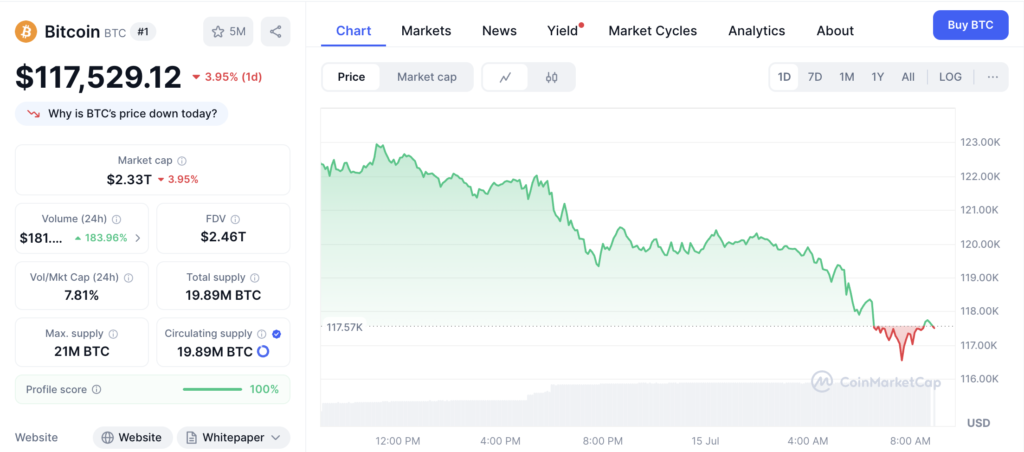The height and width of the screenshot is (452, 1024).
Task: Select the 7D time range
Action: pos(815,77)
